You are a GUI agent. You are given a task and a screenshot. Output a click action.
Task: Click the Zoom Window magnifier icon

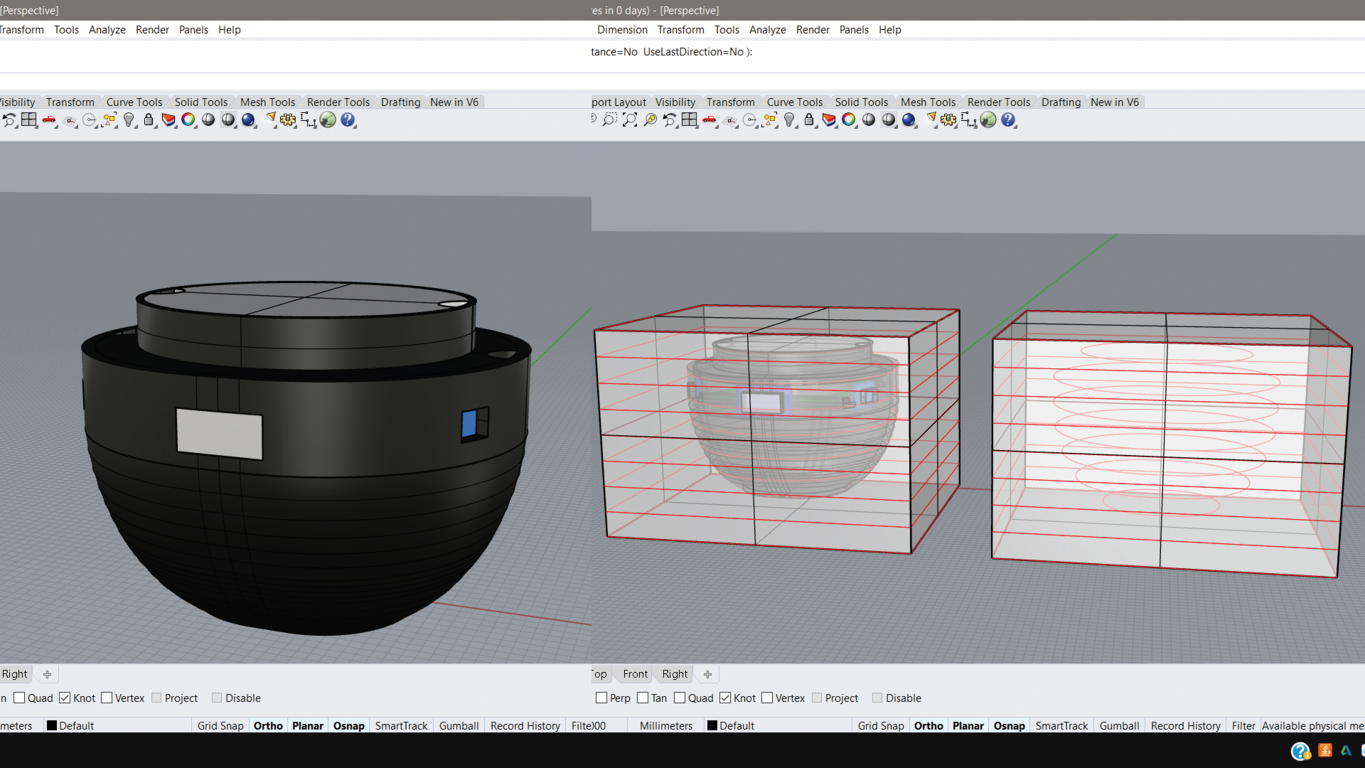click(609, 120)
